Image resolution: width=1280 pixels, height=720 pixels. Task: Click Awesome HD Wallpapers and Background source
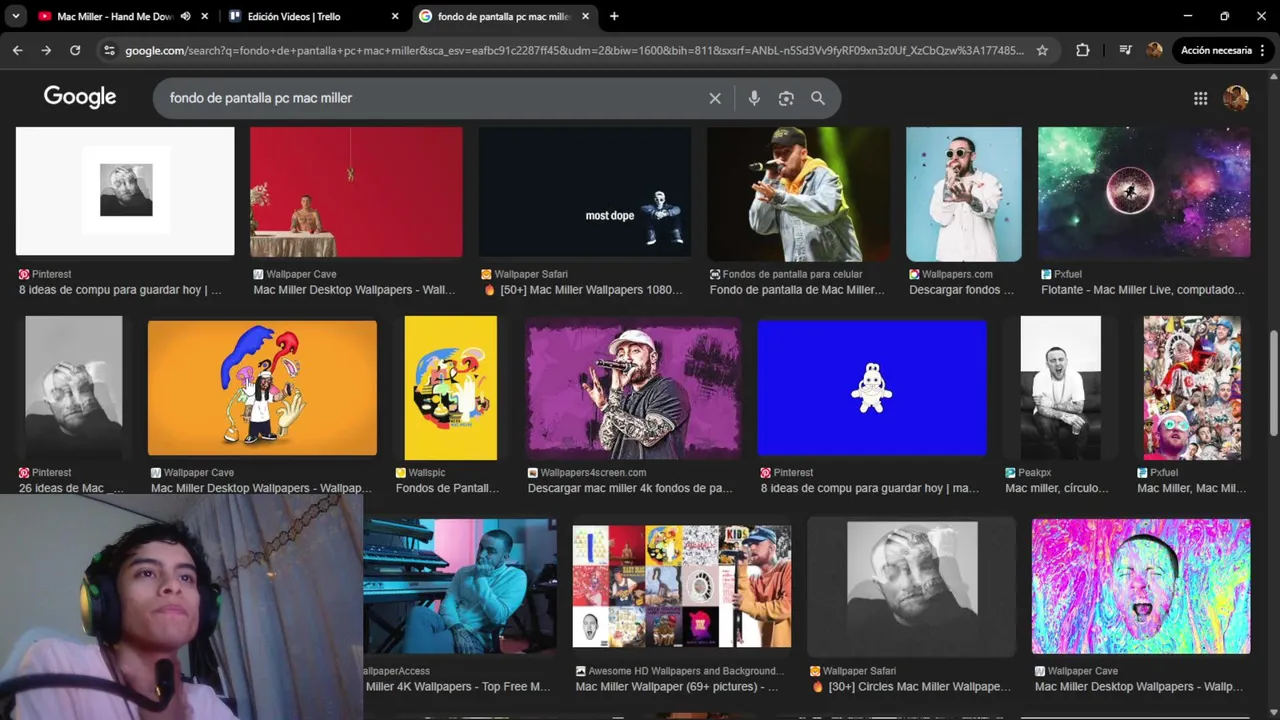click(x=681, y=671)
